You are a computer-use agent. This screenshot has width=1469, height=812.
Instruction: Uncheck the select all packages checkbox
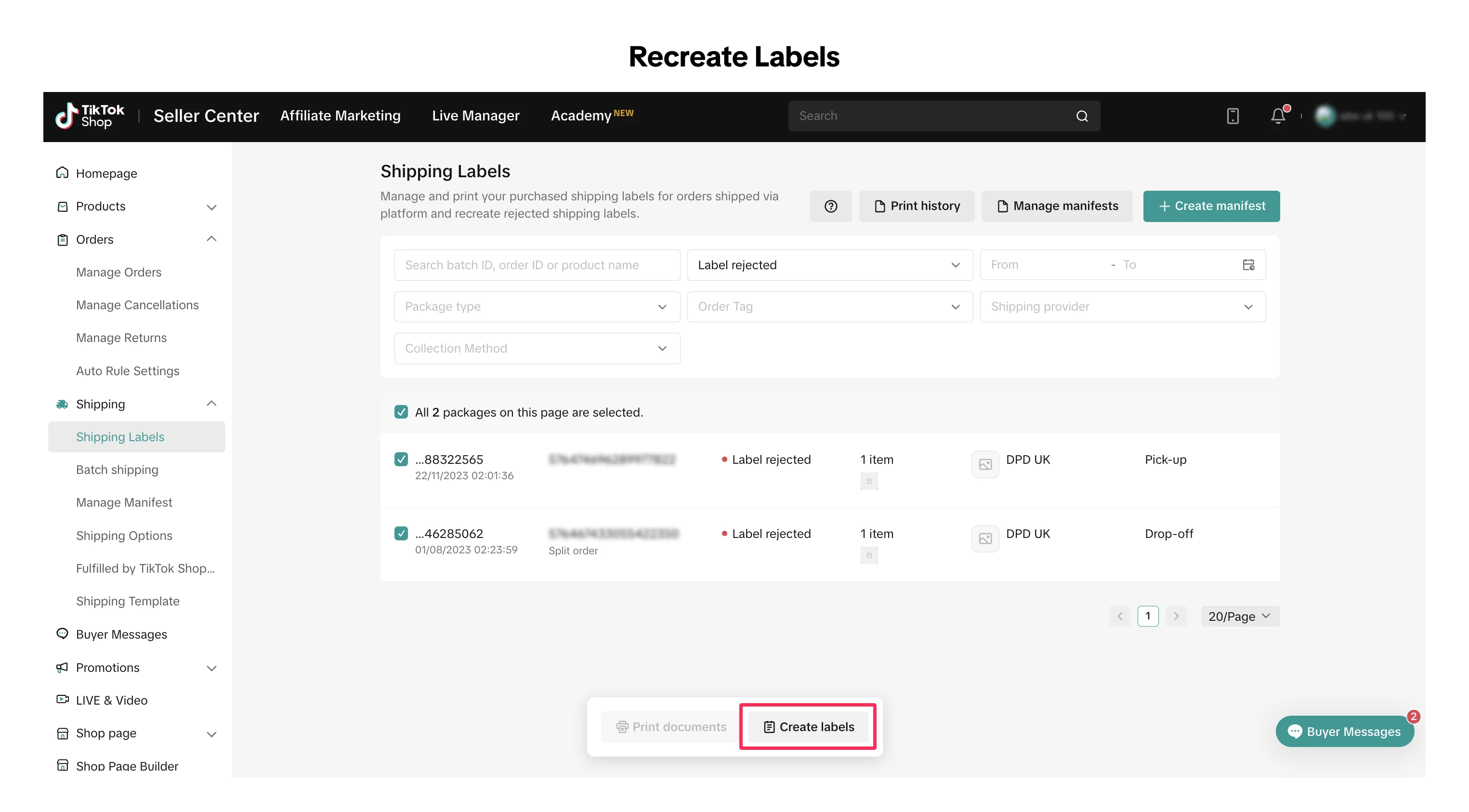tap(401, 412)
